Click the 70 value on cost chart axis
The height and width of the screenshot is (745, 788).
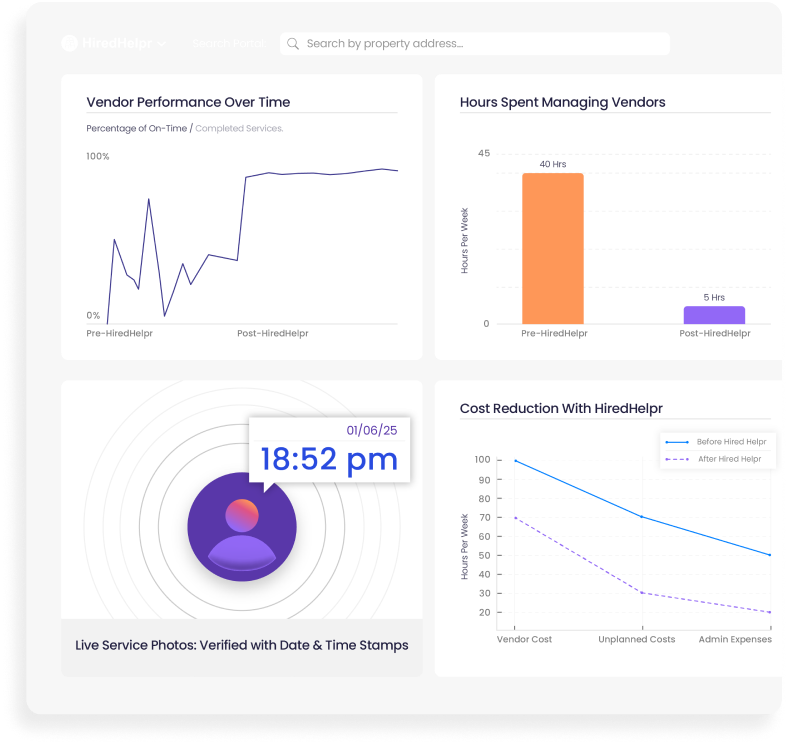click(484, 517)
